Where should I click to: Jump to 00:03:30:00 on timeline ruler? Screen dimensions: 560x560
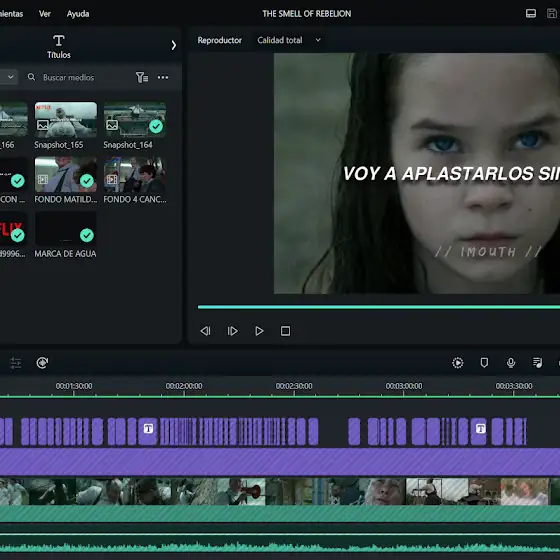[x=514, y=386]
